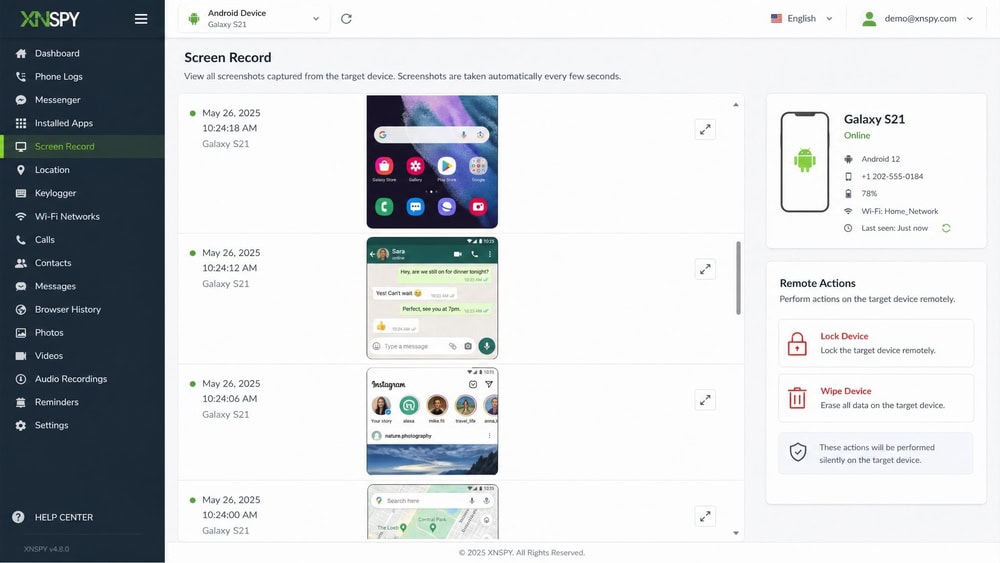Click the XNSPY logo
The image size is (1000, 563).
pos(50,19)
